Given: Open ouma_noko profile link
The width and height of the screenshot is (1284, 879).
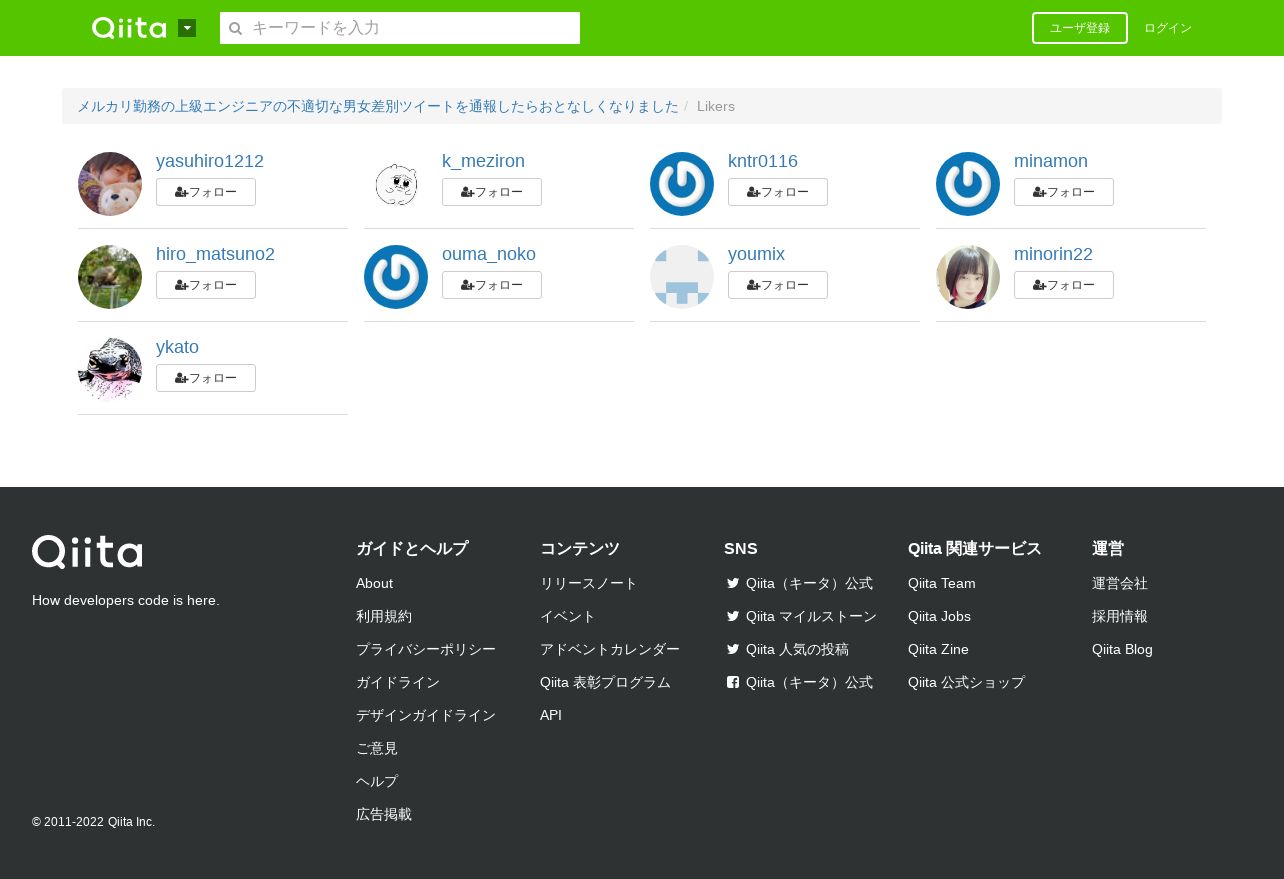Looking at the screenshot, I should (489, 254).
